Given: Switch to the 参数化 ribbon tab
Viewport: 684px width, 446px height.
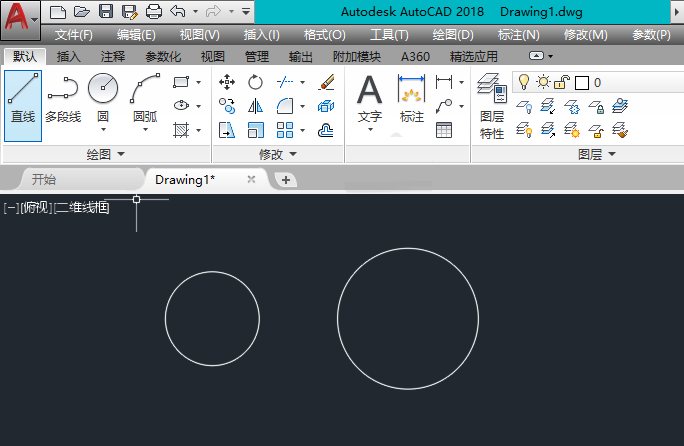Looking at the screenshot, I should click(x=163, y=57).
